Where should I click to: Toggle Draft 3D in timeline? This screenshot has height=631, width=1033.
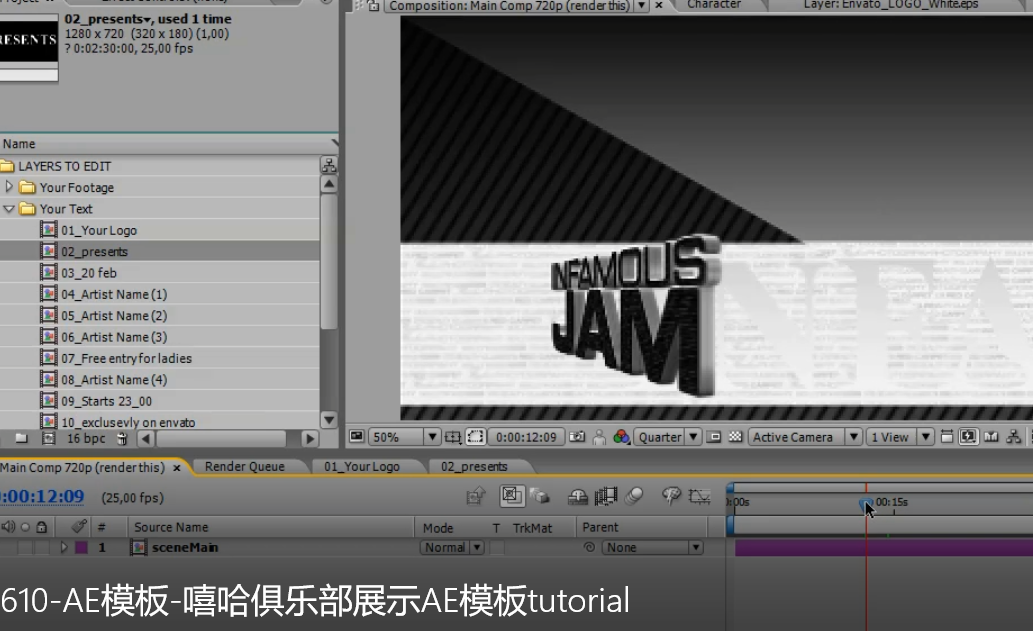(x=540, y=496)
